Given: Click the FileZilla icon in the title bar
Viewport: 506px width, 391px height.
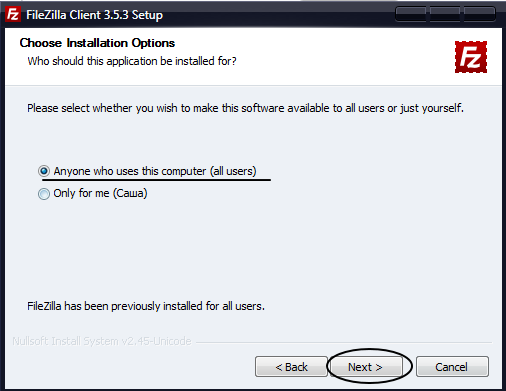Looking at the screenshot, I should click(x=13, y=14).
